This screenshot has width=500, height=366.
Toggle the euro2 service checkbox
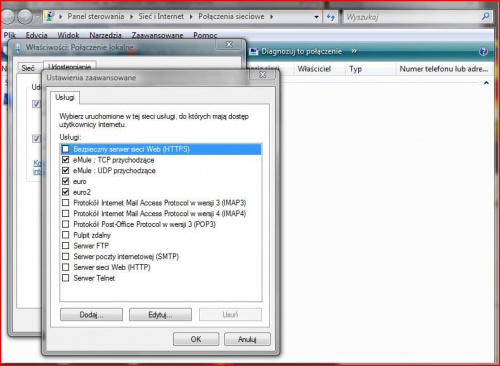tap(66, 192)
